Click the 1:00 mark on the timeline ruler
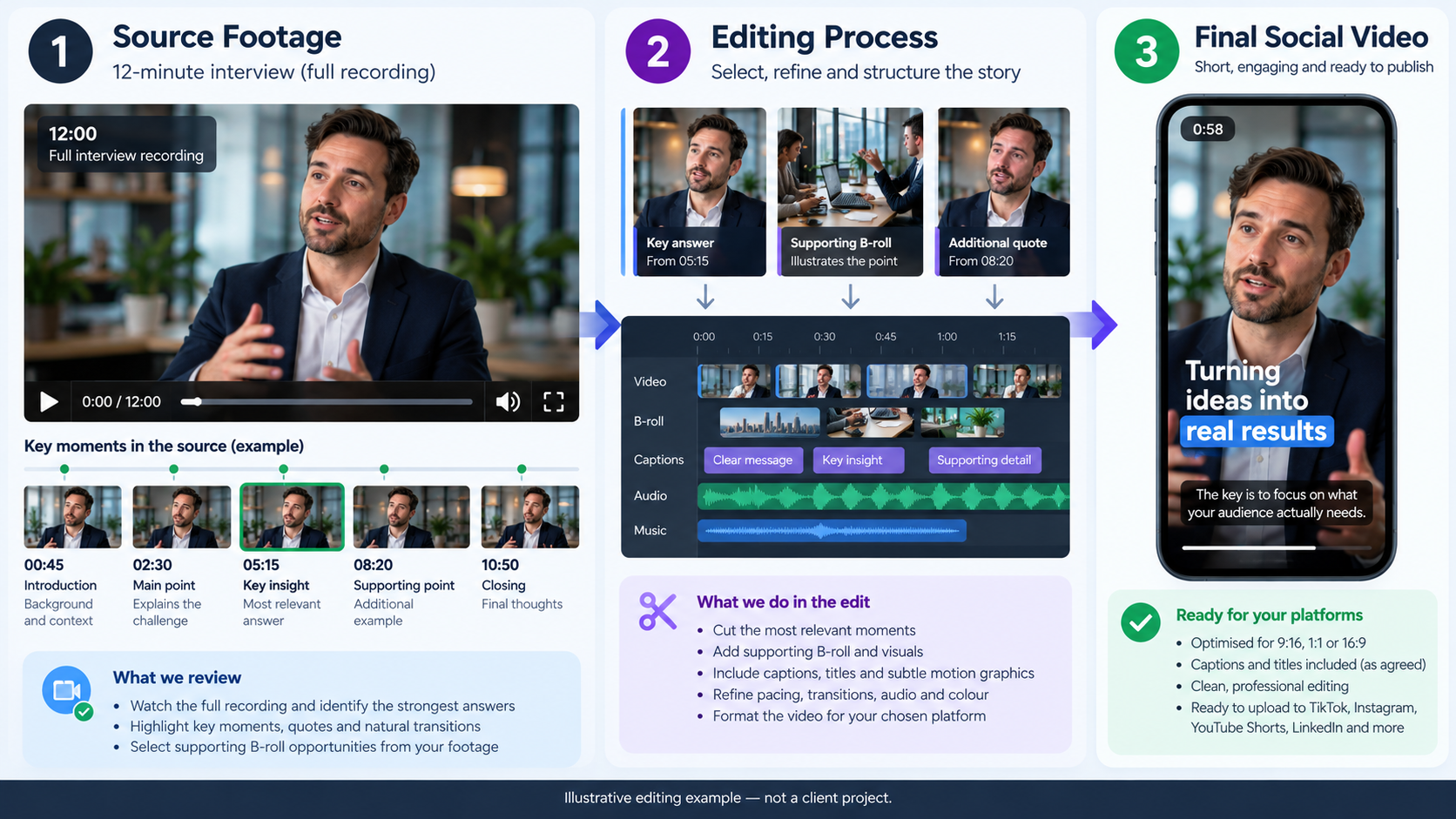 coord(947,337)
